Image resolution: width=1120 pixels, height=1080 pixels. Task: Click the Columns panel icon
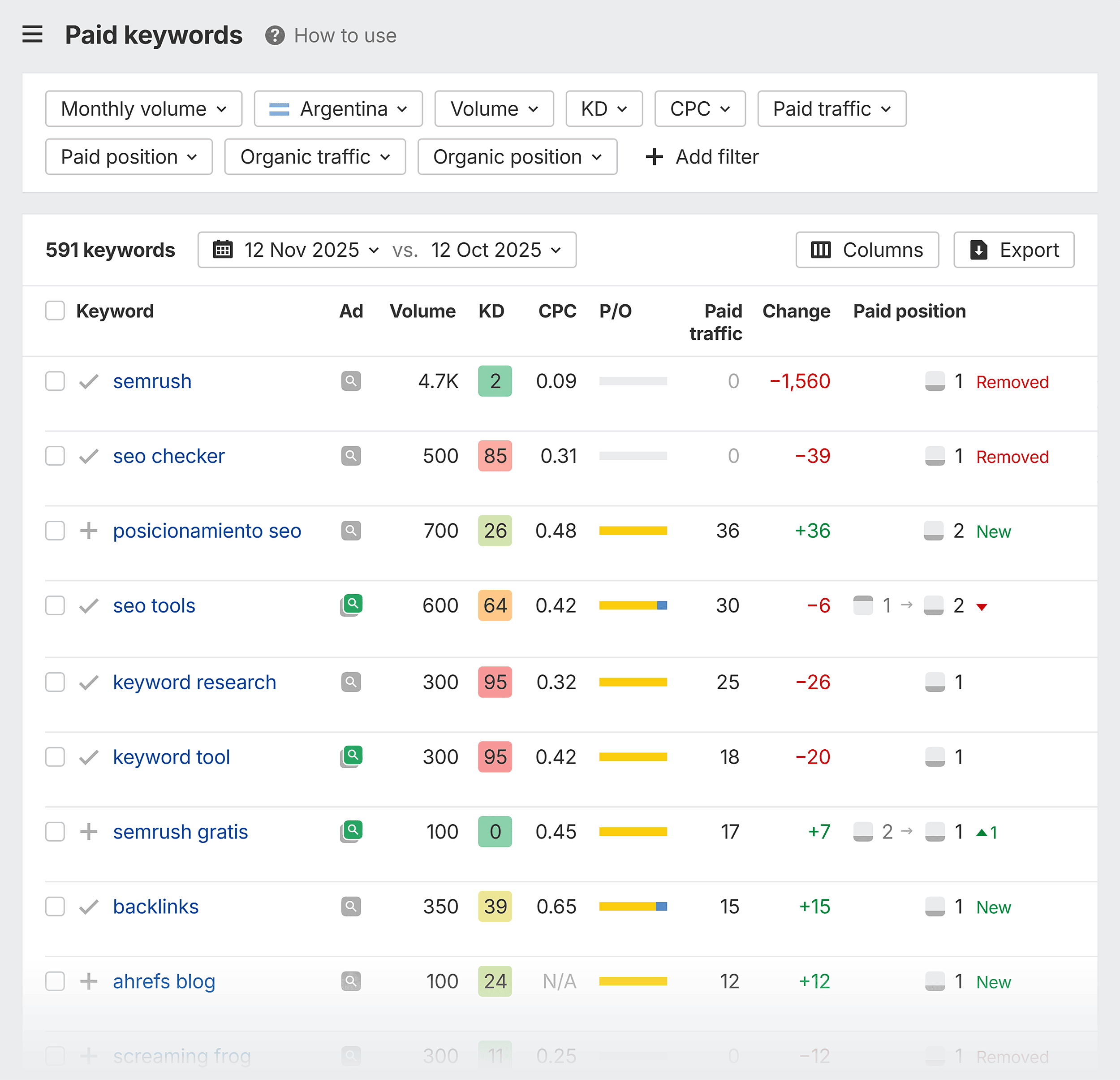click(x=821, y=249)
